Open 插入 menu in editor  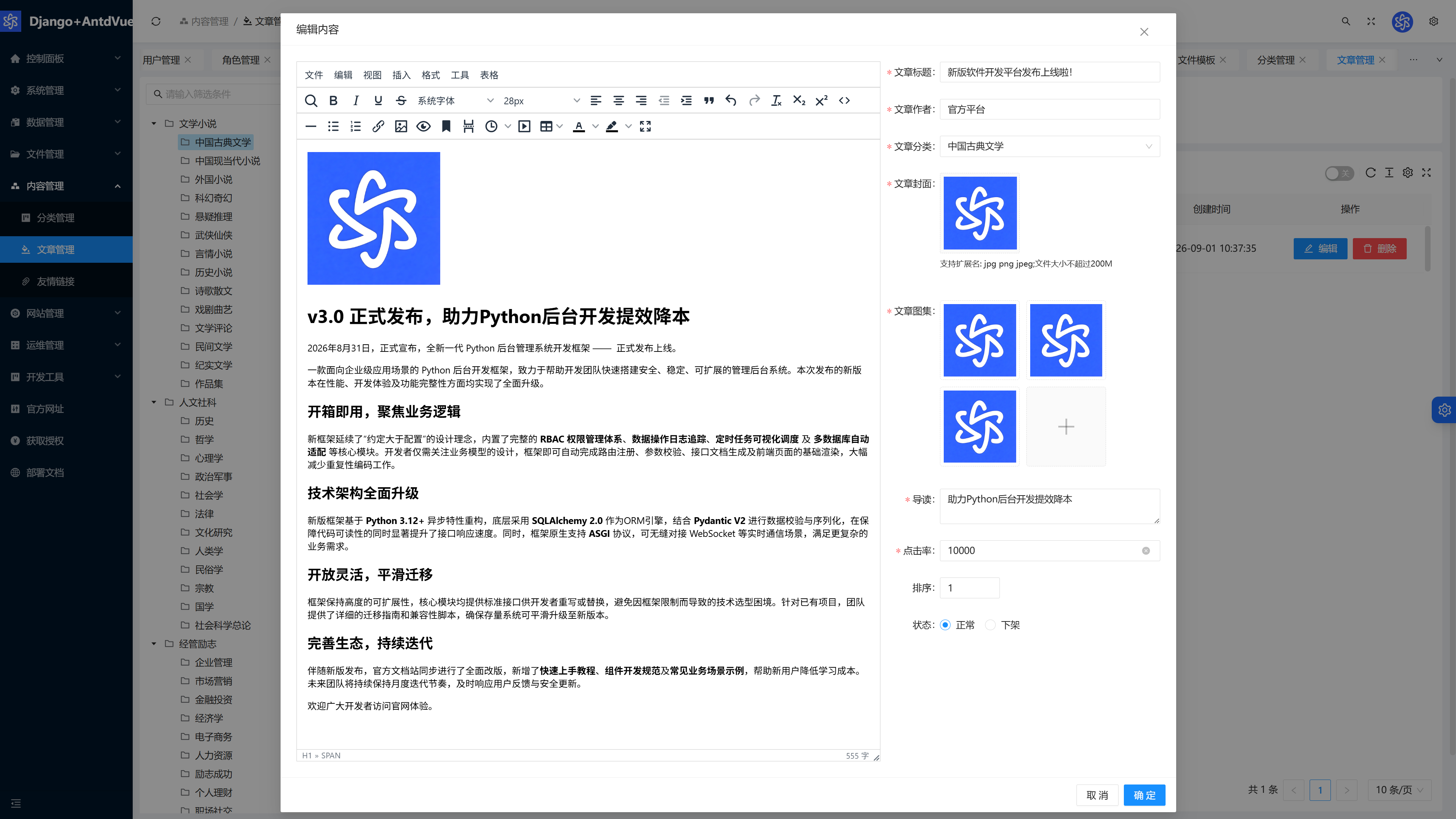401,75
